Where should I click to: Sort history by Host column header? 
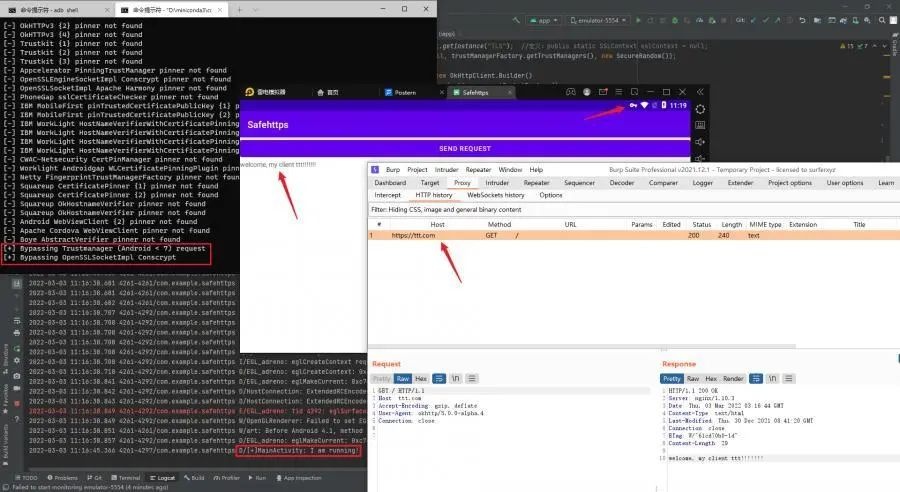437,224
